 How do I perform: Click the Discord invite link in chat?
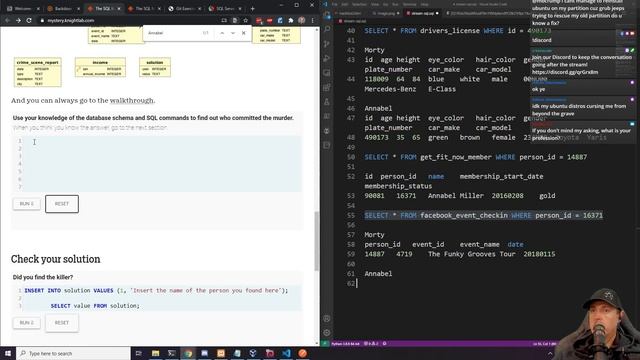[565, 72]
